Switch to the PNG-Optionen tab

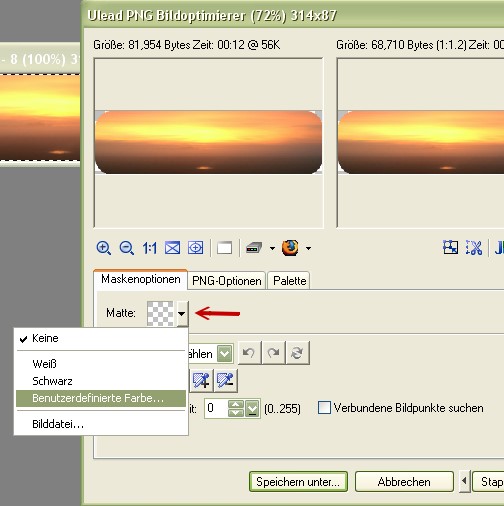pyautogui.click(x=226, y=281)
